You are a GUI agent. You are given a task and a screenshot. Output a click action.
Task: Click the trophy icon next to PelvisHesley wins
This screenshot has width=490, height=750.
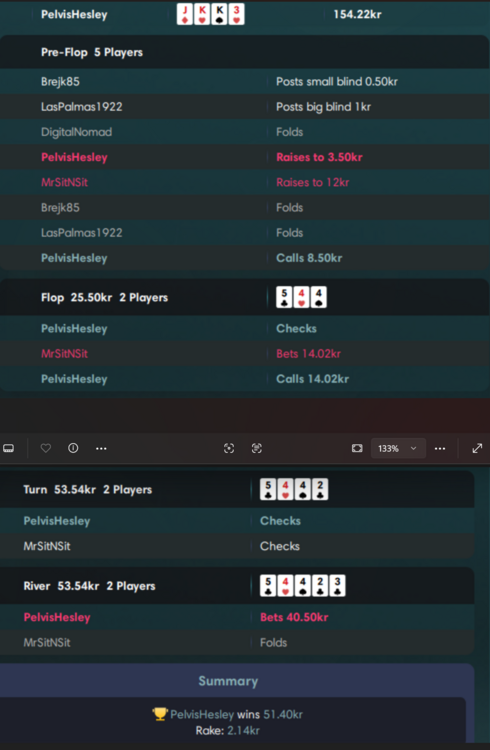point(159,714)
